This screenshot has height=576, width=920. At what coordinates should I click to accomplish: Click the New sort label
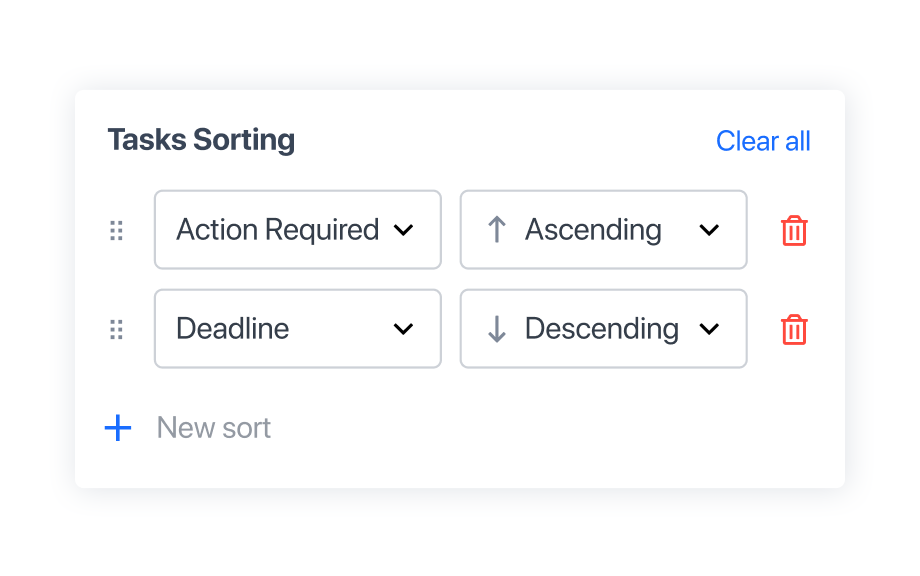(213, 428)
